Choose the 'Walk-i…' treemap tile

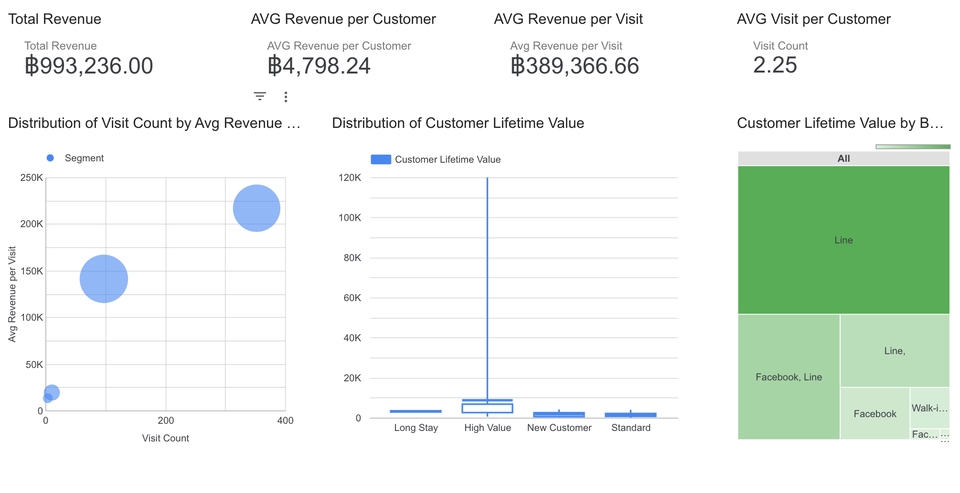click(929, 408)
